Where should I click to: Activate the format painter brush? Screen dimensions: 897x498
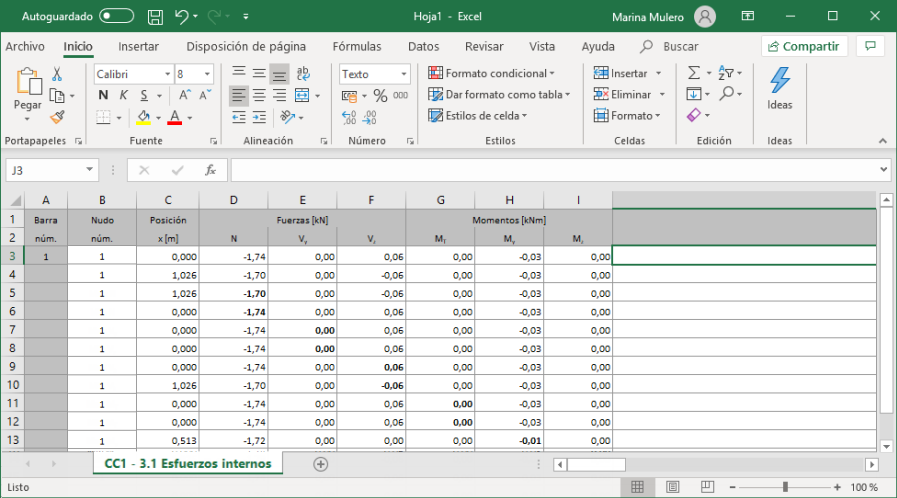57,117
